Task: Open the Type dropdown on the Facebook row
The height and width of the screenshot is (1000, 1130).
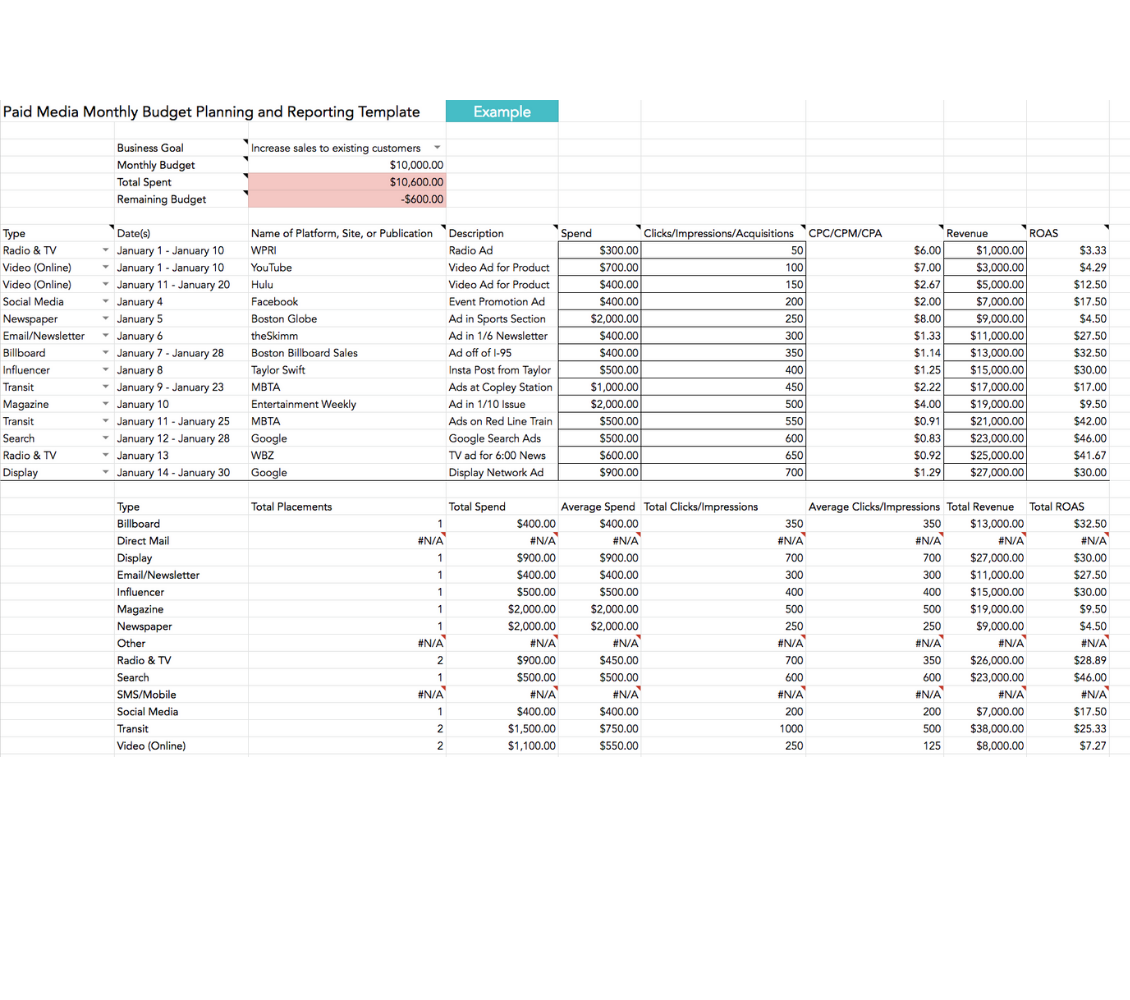Action: (105, 301)
